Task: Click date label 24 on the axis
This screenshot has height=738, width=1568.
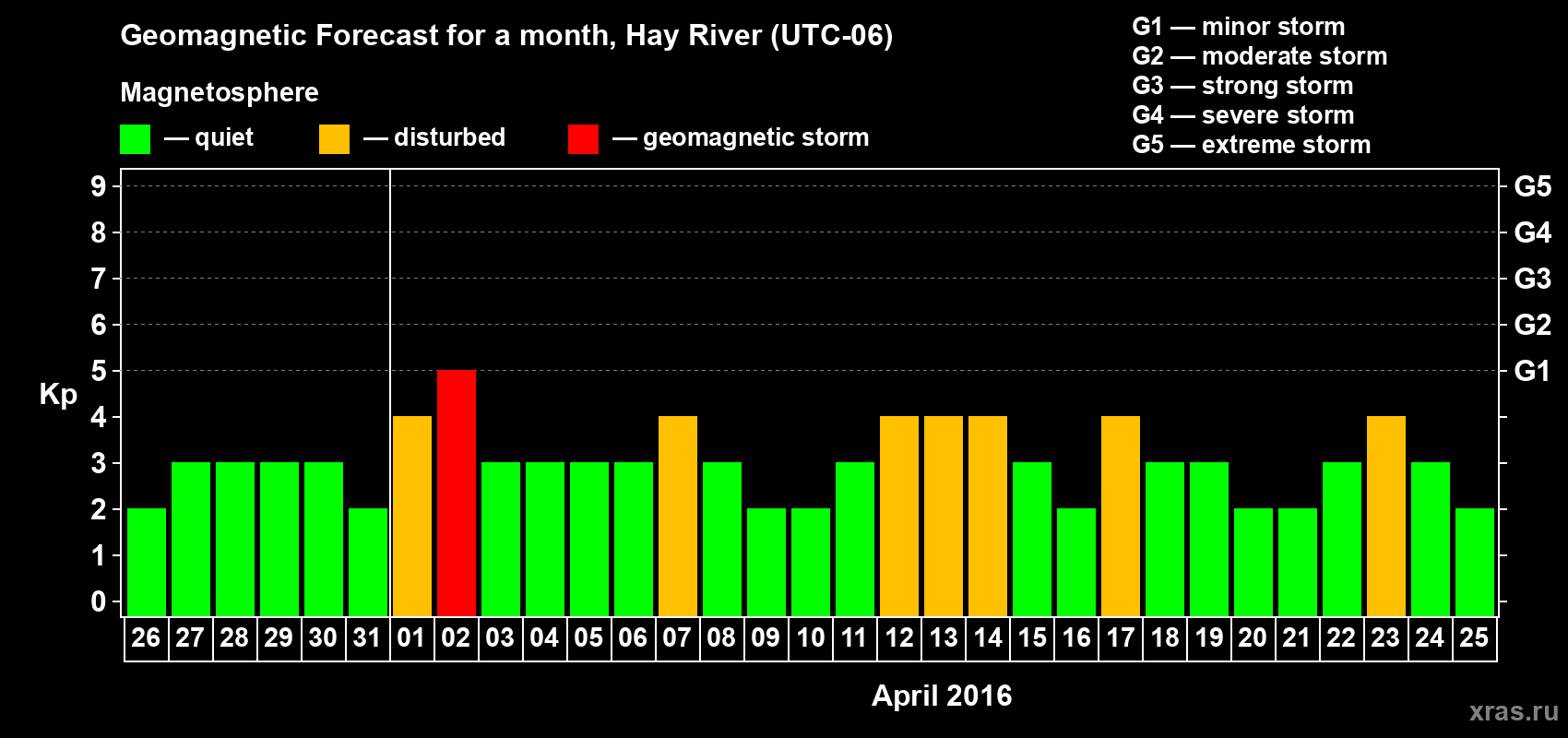Action: tap(1430, 638)
